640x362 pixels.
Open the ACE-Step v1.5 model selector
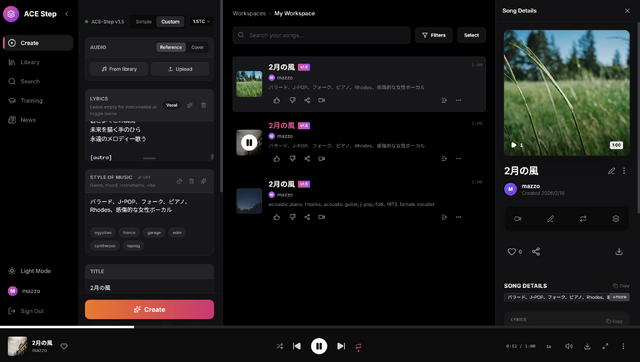point(104,22)
